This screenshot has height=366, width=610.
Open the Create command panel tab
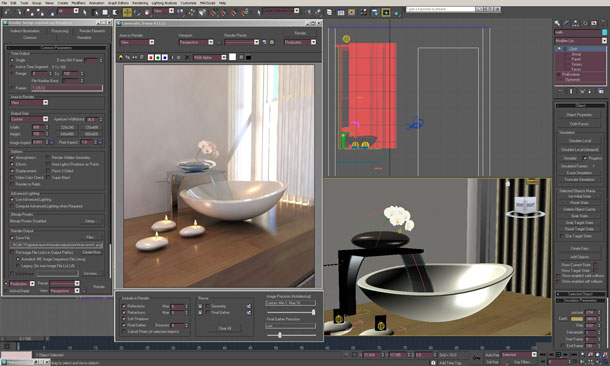point(557,23)
